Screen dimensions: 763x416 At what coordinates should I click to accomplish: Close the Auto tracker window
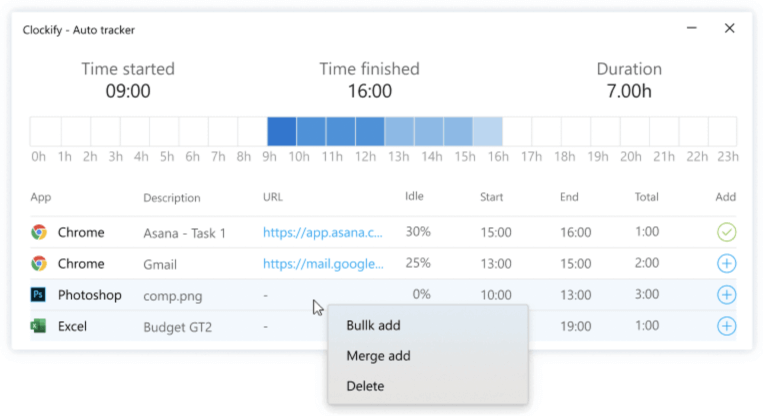(x=729, y=28)
